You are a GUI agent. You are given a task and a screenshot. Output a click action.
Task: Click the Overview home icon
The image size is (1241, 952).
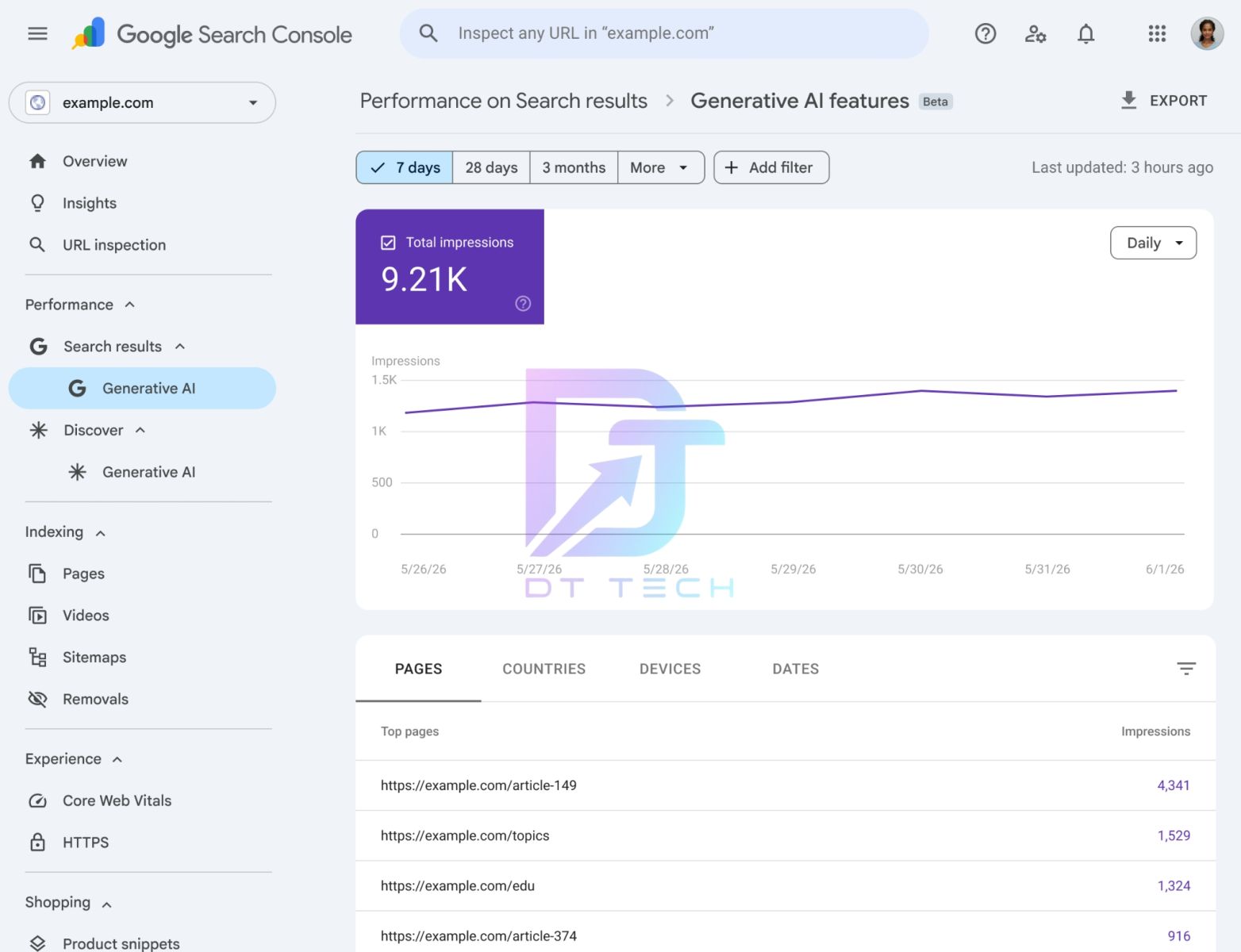tap(37, 161)
